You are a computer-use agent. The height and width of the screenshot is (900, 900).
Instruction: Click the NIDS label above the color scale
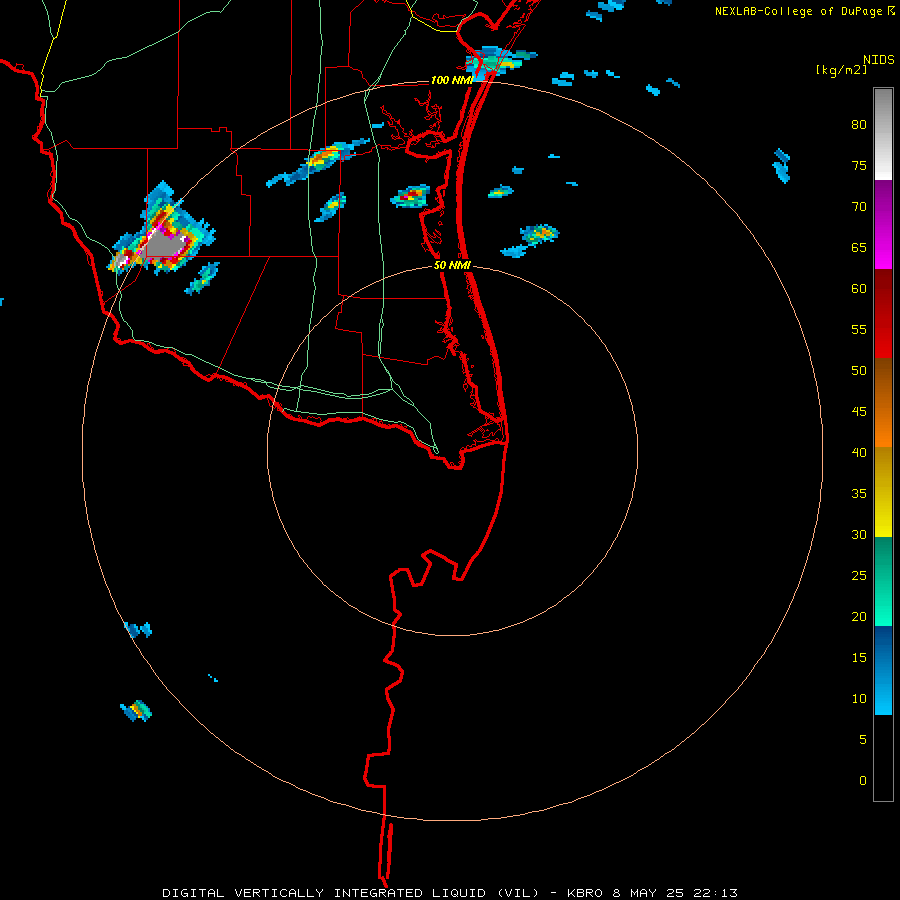point(878,60)
